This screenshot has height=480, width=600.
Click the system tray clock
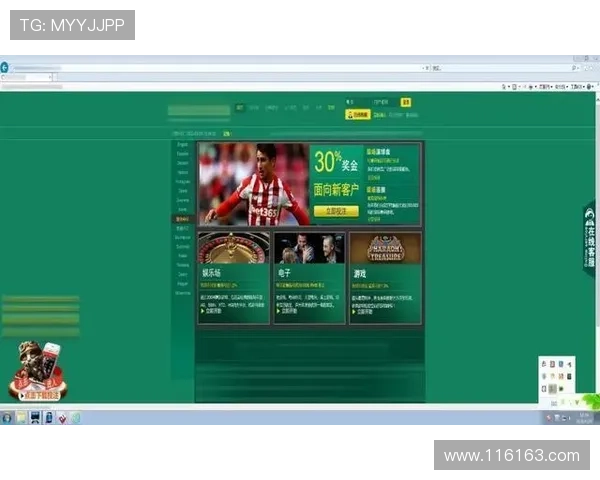pyautogui.click(x=585, y=417)
